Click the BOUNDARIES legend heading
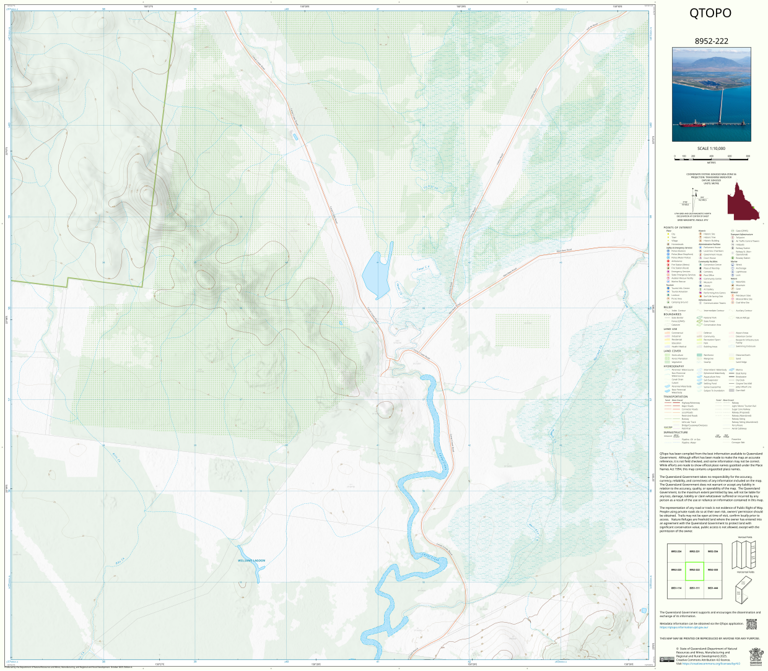This screenshot has width=768, height=671. point(672,314)
